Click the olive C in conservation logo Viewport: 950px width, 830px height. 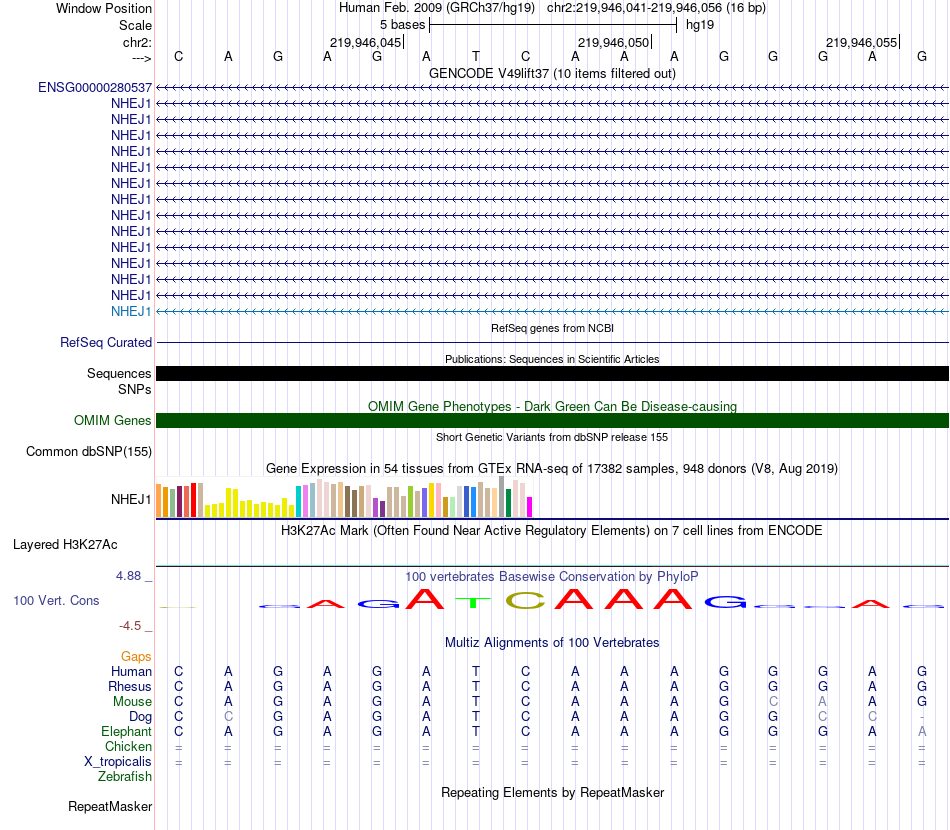525,600
